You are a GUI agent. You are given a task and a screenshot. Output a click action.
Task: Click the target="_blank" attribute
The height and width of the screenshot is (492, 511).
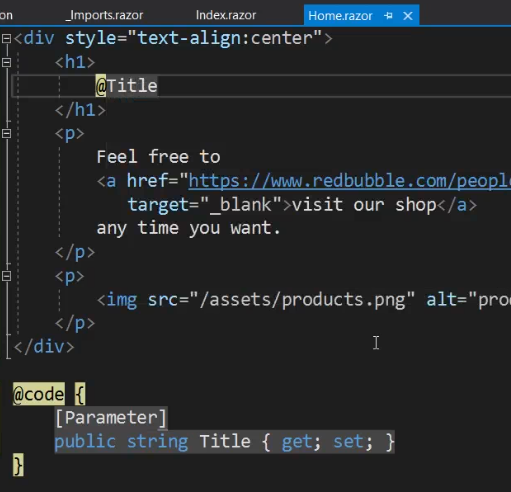pos(205,205)
